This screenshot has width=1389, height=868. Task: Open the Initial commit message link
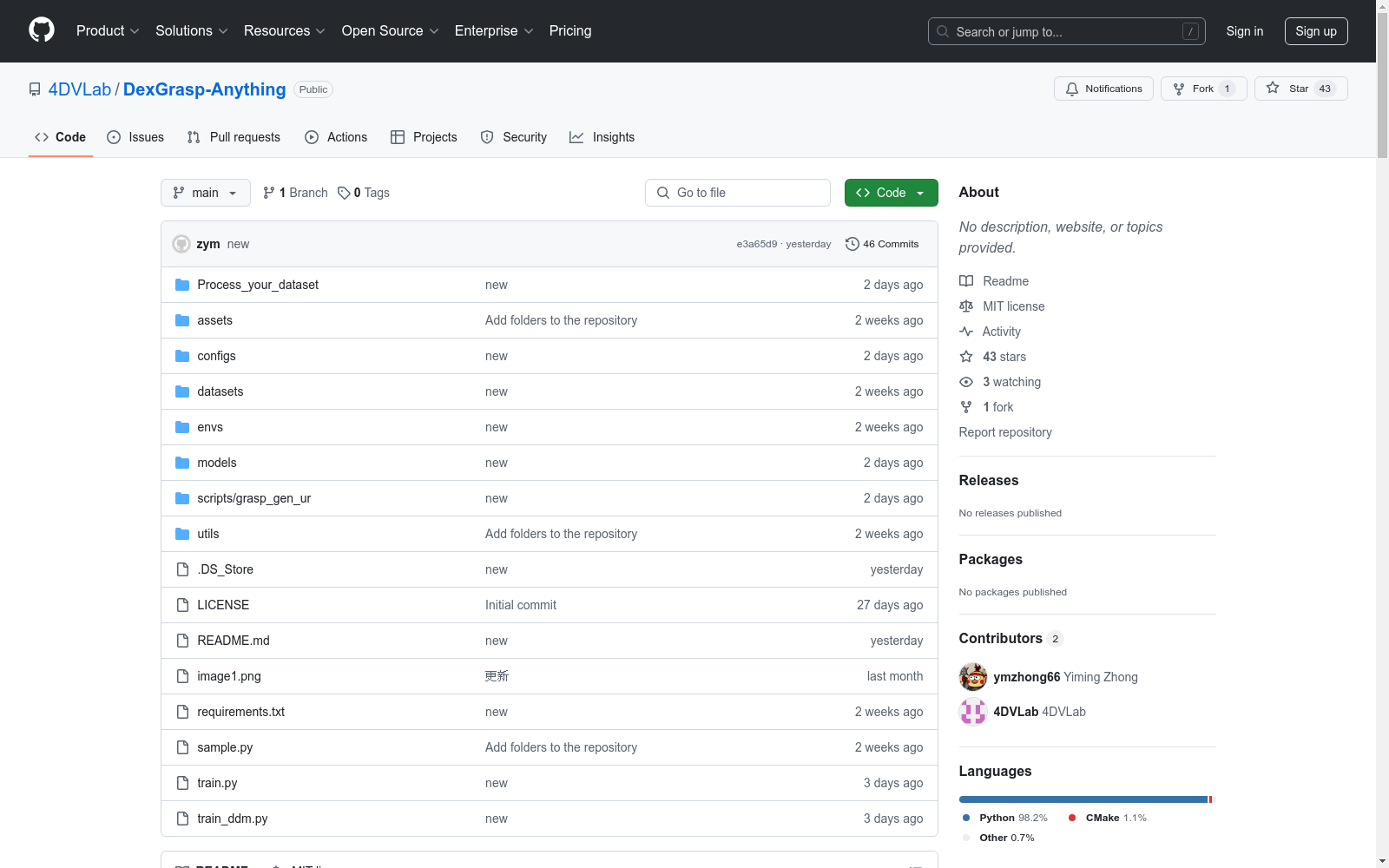pos(521,605)
